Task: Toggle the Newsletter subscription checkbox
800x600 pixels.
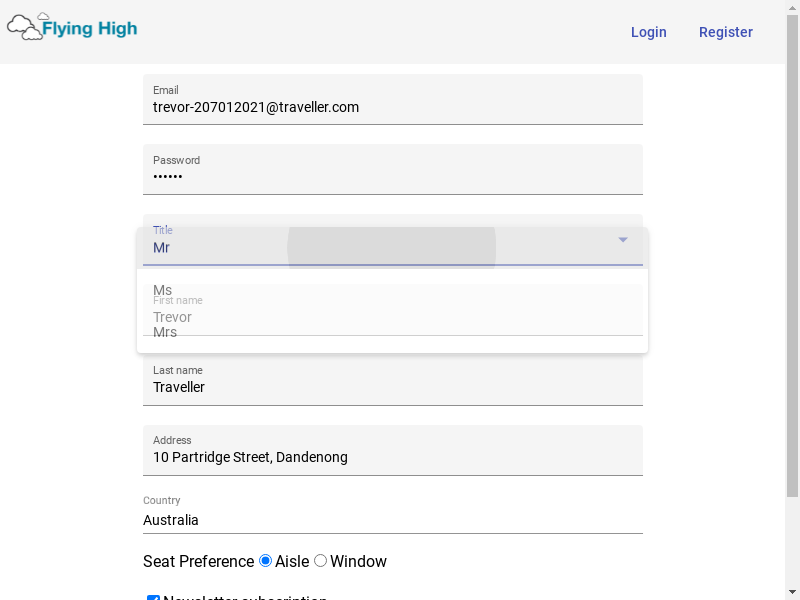Action: pyautogui.click(x=153, y=599)
